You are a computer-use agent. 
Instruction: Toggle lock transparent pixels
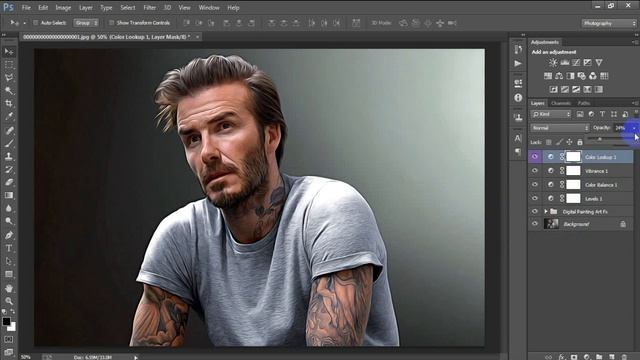[x=549, y=142]
